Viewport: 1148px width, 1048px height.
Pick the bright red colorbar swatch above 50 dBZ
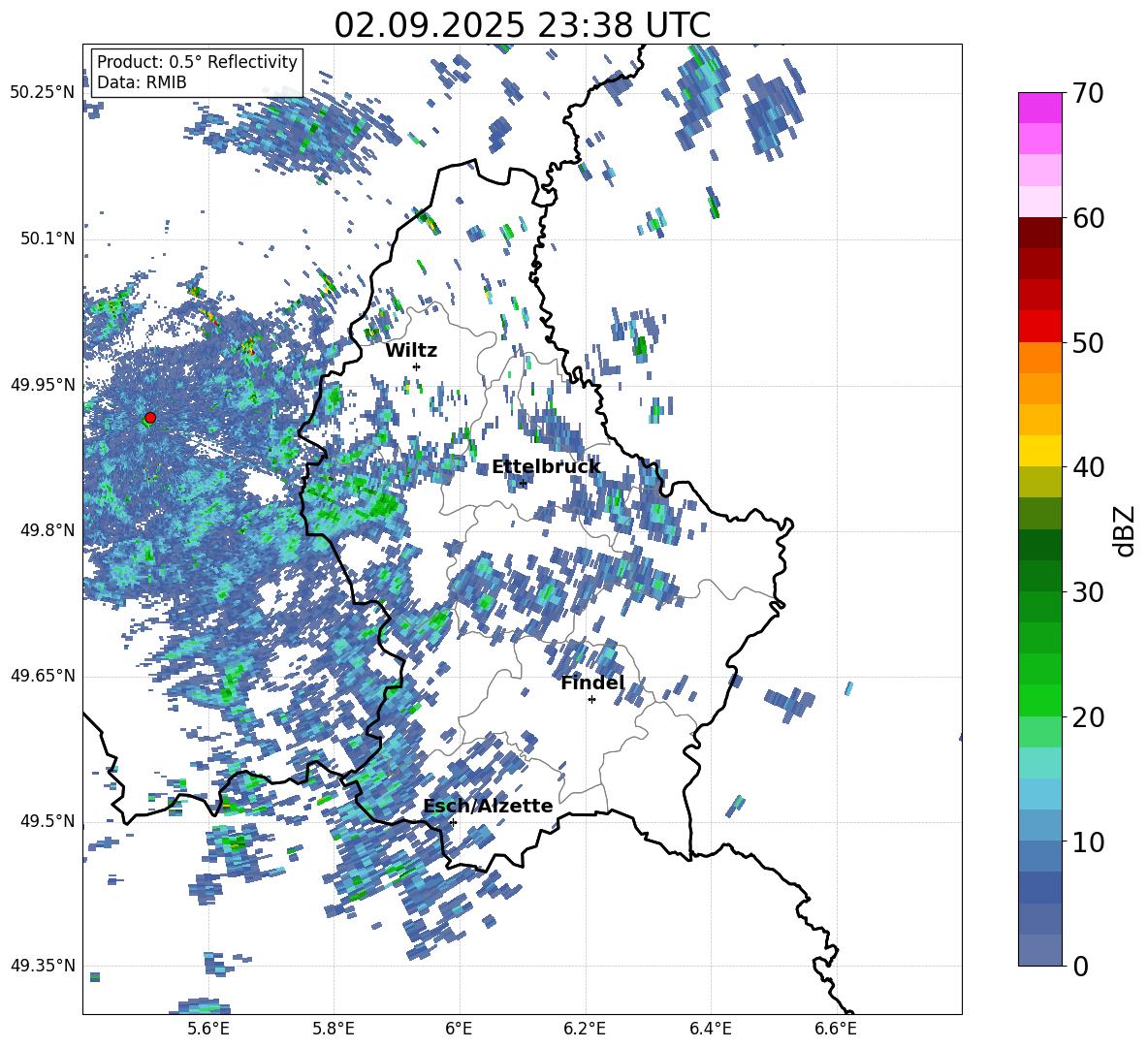point(1039,327)
